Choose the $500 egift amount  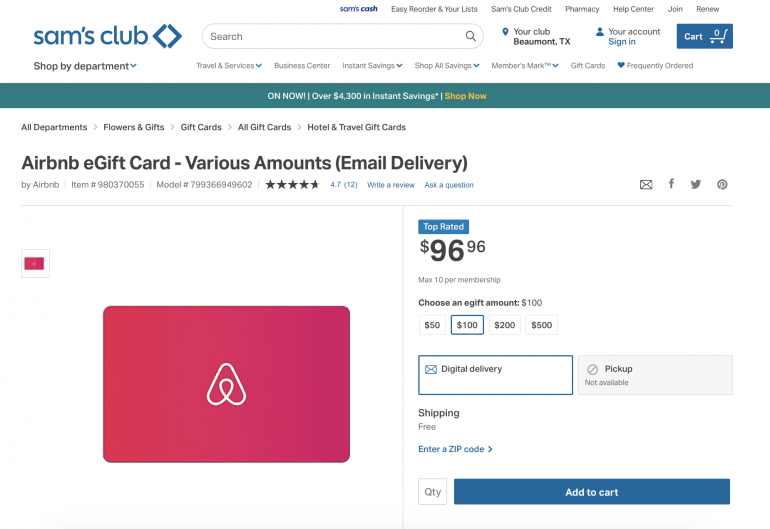point(541,325)
